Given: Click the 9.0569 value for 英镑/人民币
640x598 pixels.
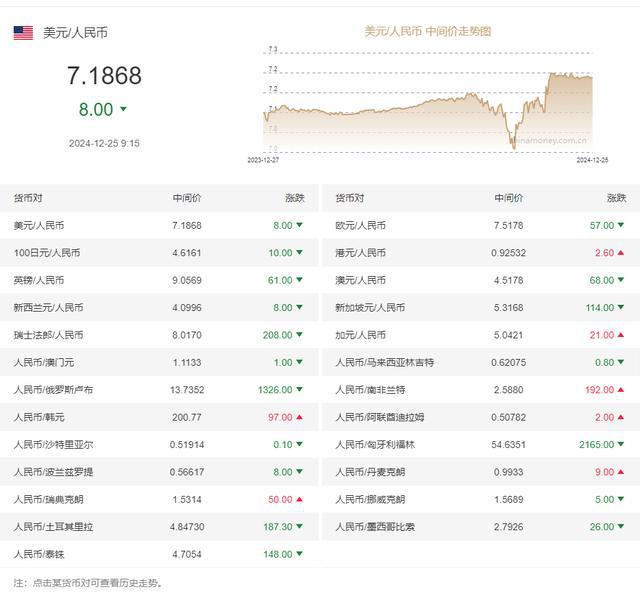Looking at the screenshot, I should point(187,280).
